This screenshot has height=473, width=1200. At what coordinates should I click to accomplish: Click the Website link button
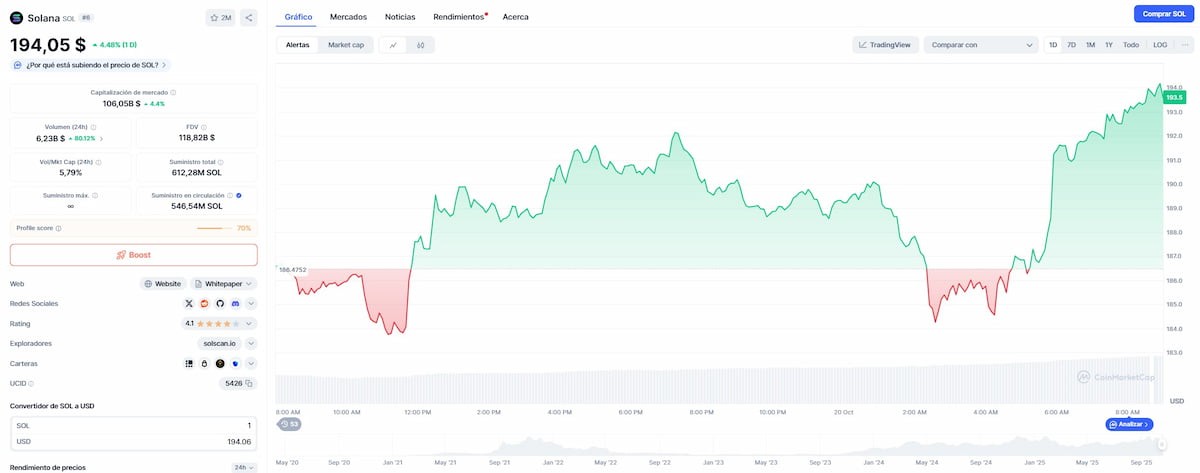pos(163,284)
